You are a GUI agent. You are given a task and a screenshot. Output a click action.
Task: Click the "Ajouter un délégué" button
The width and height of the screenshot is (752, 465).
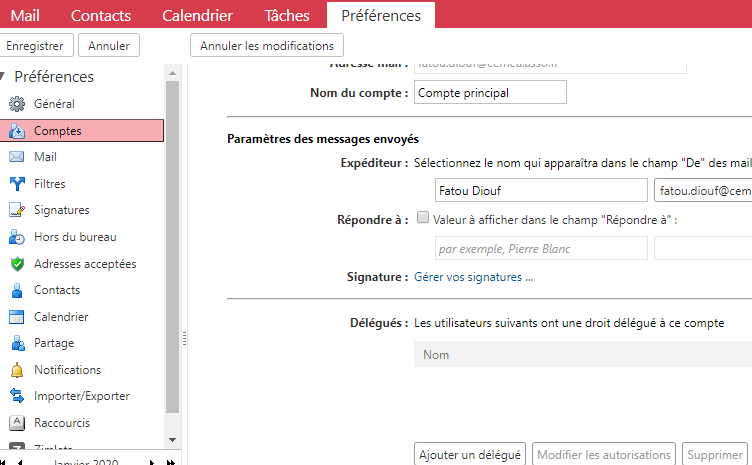[x=470, y=455]
